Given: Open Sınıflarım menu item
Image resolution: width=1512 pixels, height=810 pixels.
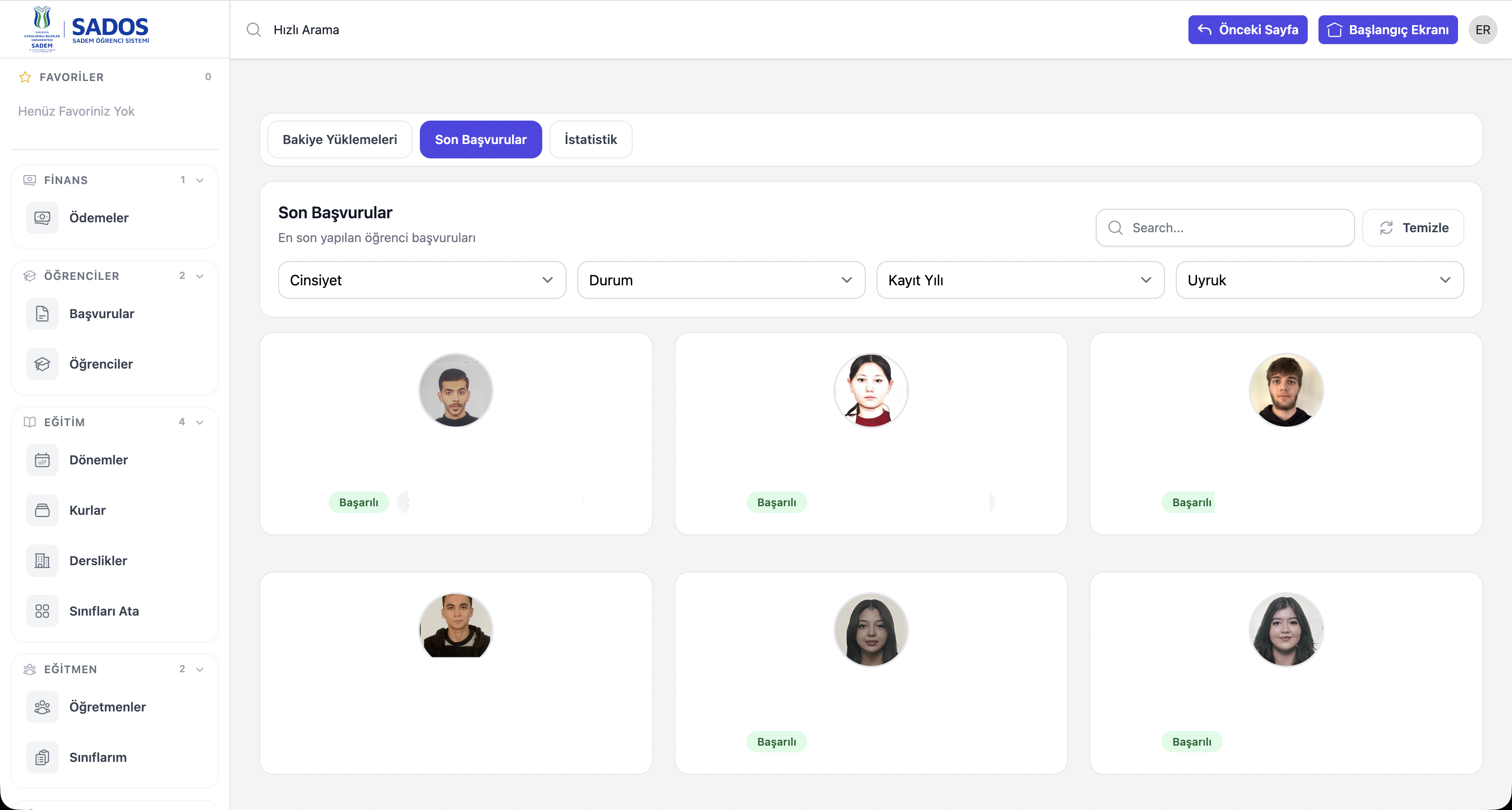Looking at the screenshot, I should 114,757.
